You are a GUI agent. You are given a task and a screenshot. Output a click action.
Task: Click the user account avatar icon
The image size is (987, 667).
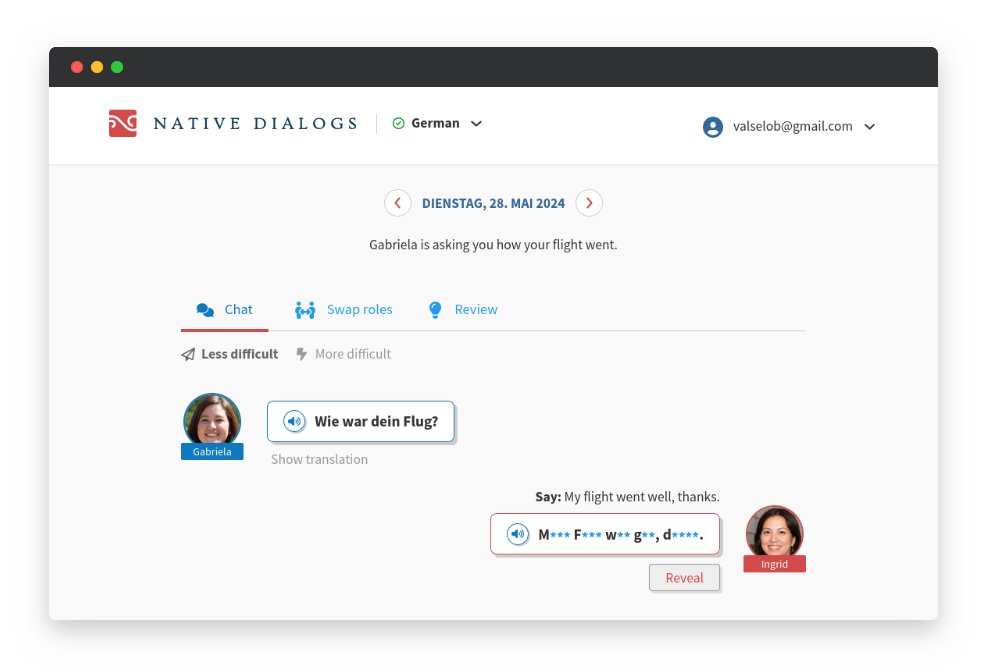click(x=713, y=126)
